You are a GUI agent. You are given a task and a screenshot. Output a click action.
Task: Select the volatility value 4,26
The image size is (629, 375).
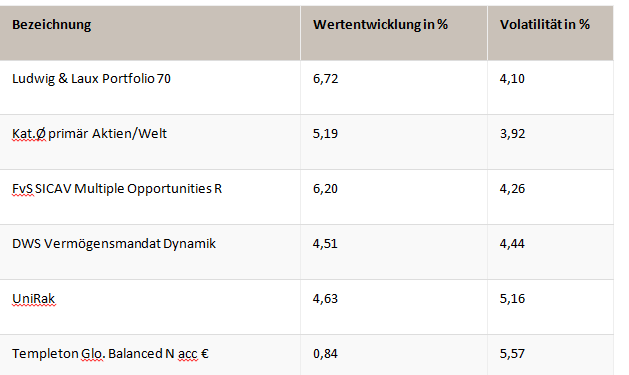point(512,189)
